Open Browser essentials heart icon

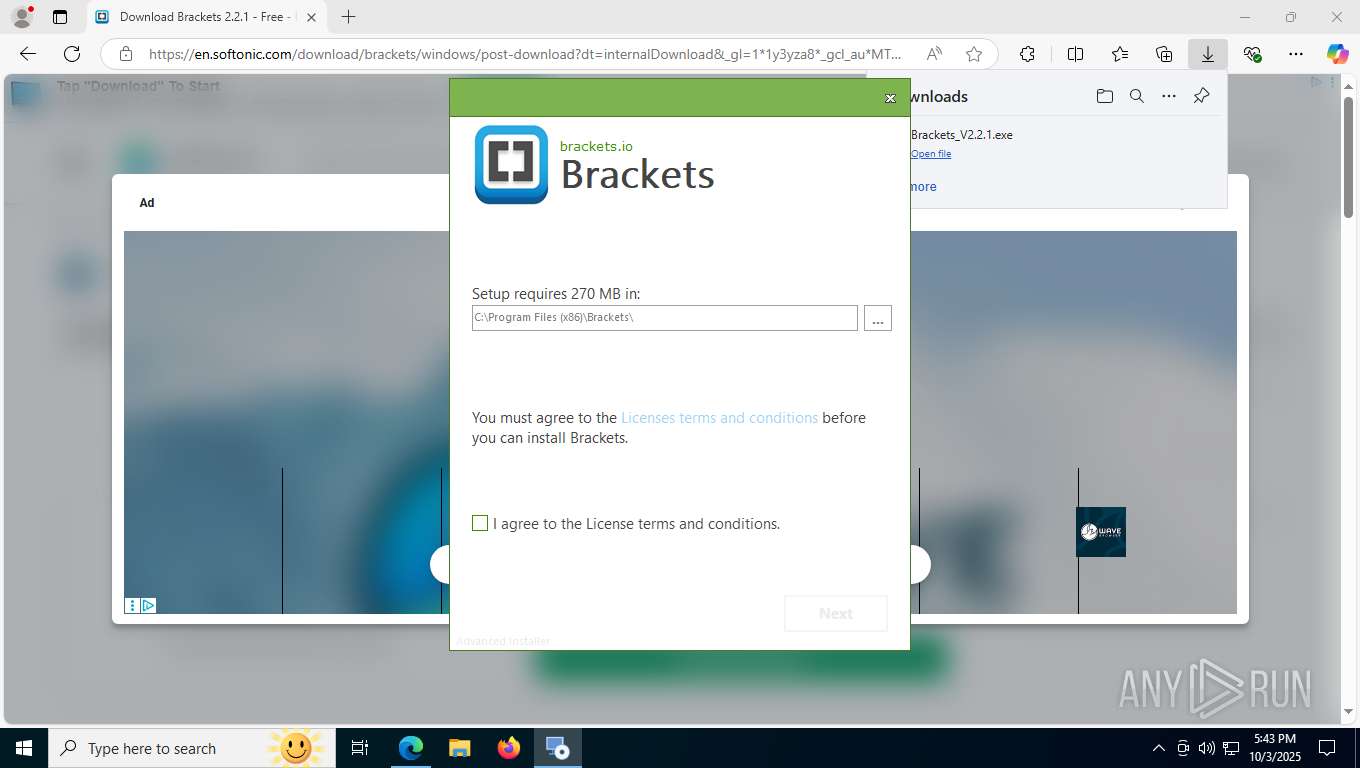[1252, 54]
